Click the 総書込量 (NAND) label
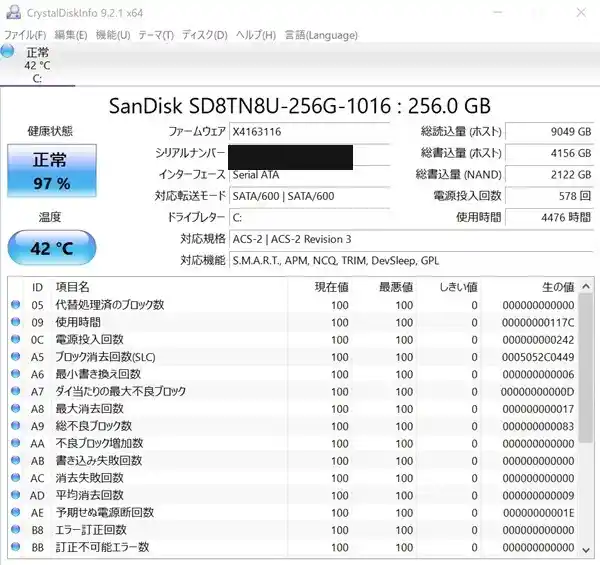The height and width of the screenshot is (565, 600). coord(458,175)
